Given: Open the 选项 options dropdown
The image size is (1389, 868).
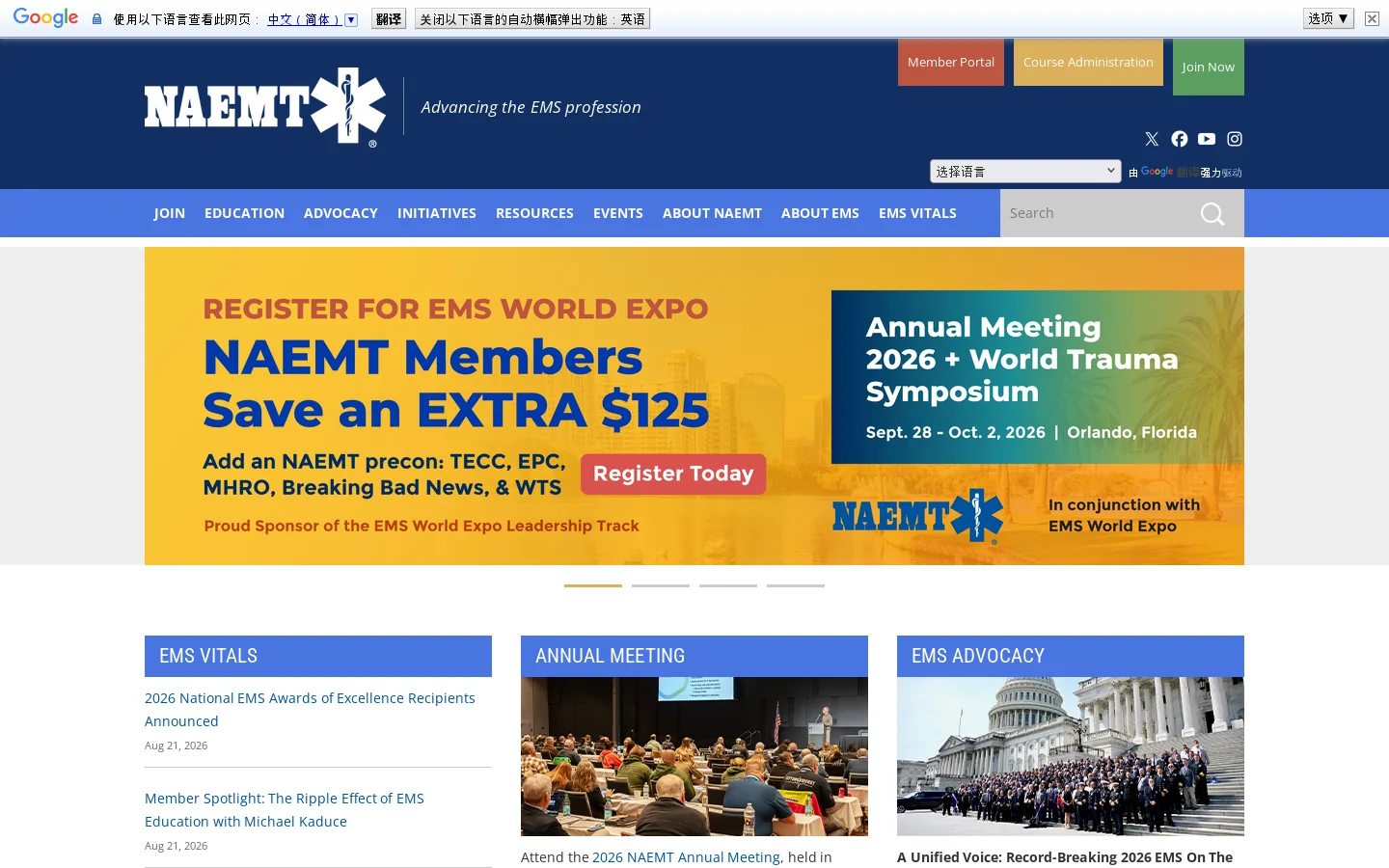Looking at the screenshot, I should (x=1328, y=18).
